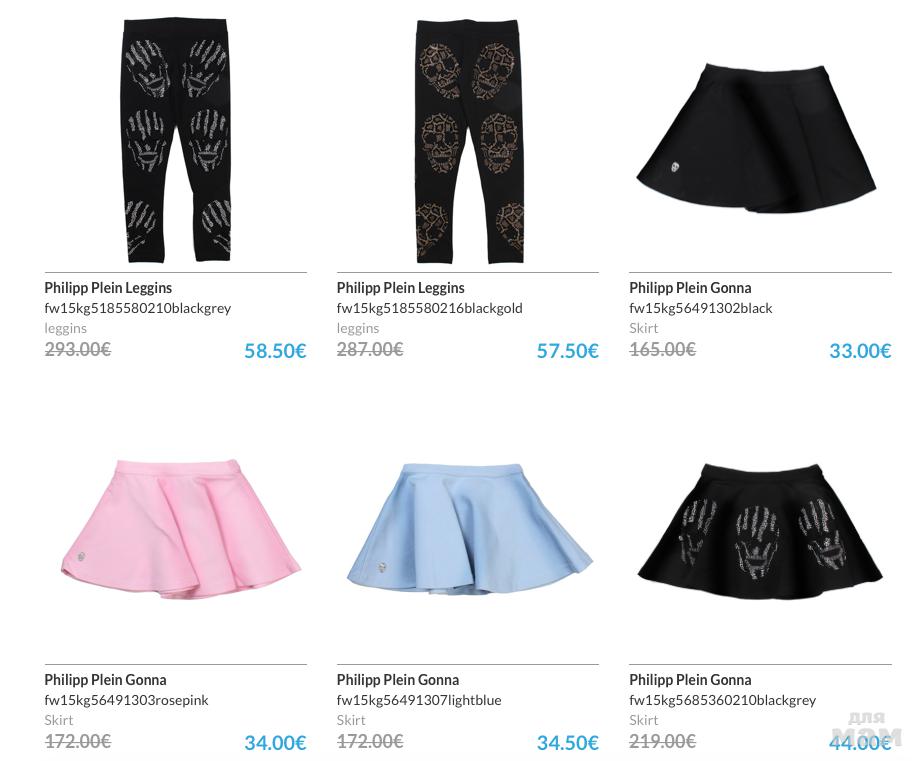The height and width of the screenshot is (761, 917).
Task: Open the black gold skull leggings image
Action: (470, 140)
